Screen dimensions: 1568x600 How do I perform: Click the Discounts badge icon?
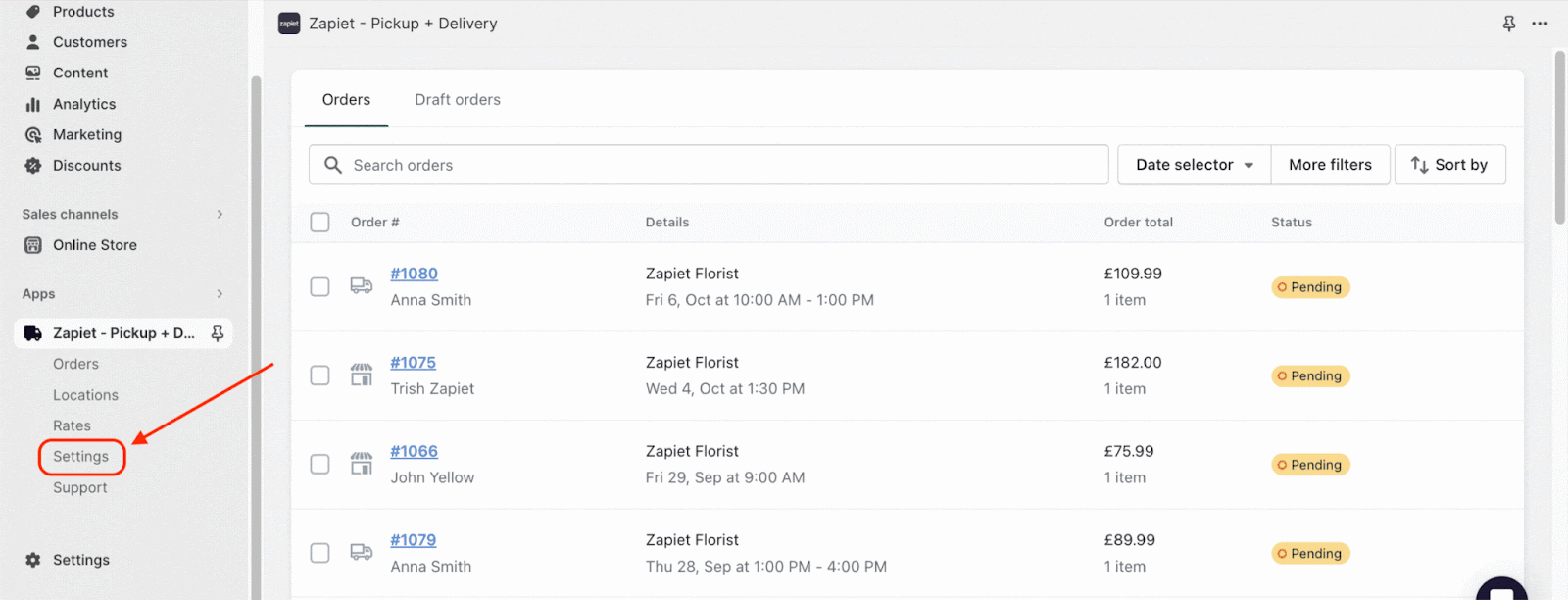(33, 166)
